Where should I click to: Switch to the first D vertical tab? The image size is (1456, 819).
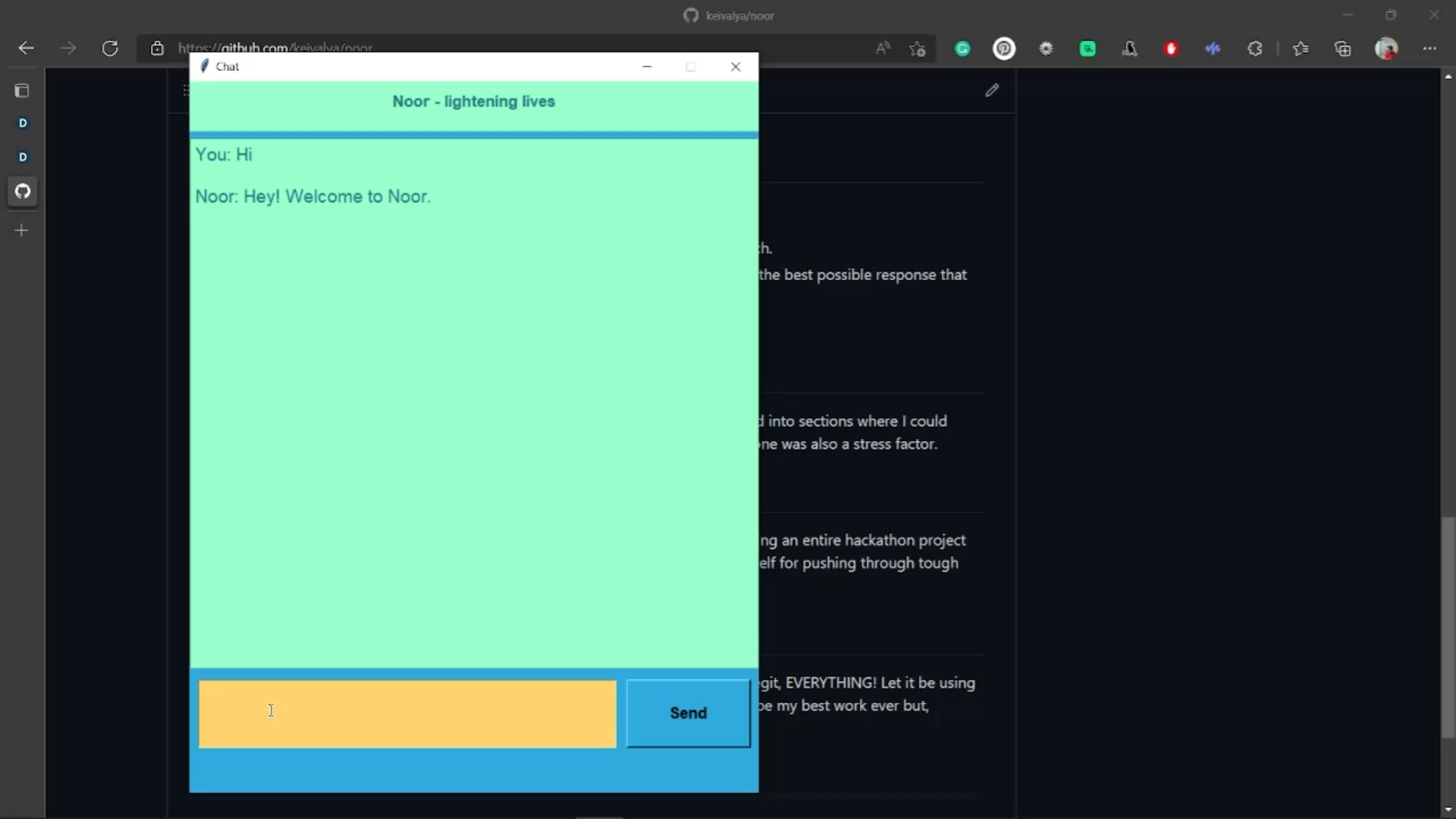(x=23, y=123)
